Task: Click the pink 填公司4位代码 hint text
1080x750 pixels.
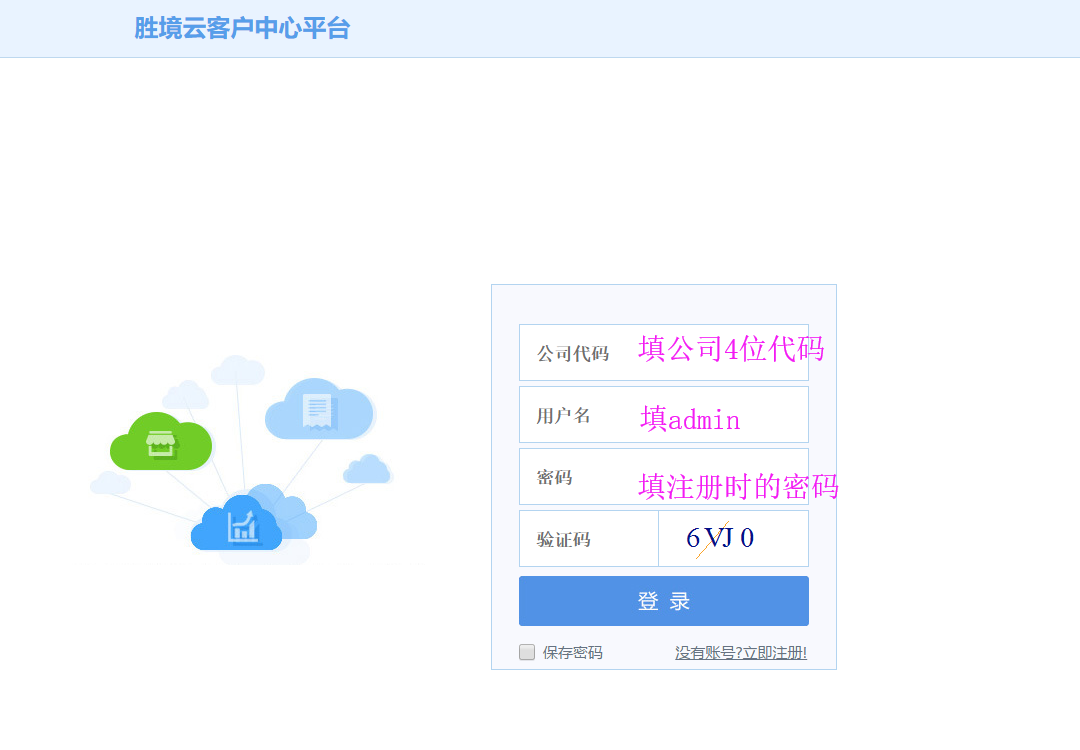Action: pos(731,349)
